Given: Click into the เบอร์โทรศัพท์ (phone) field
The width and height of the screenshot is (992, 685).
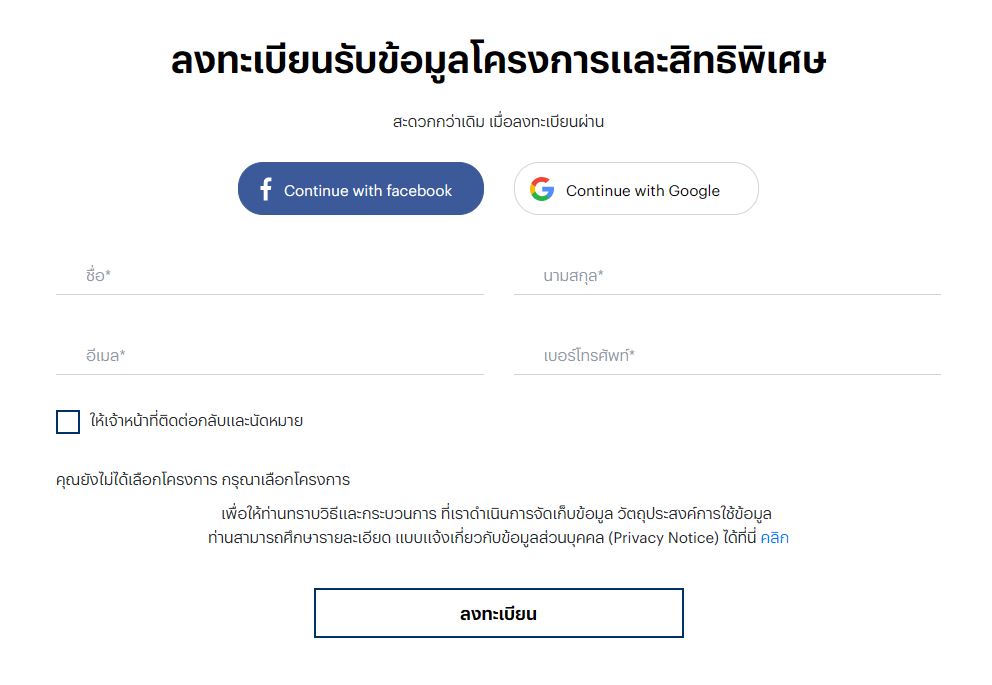Looking at the screenshot, I should tap(727, 356).
